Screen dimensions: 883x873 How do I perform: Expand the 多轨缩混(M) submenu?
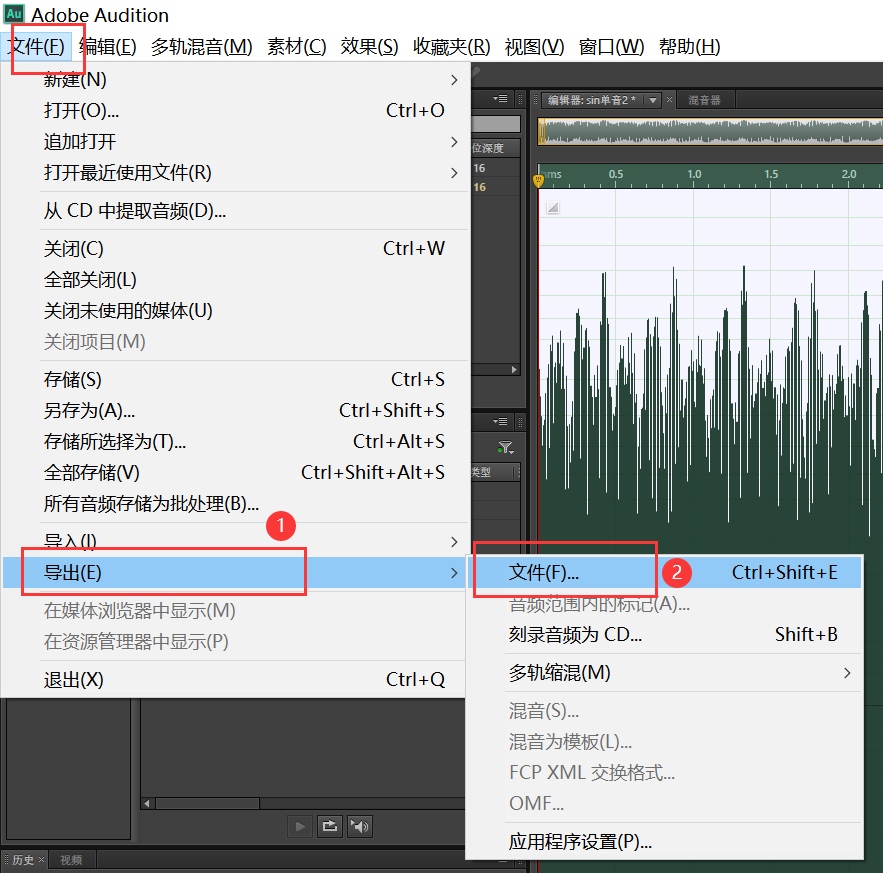(x=665, y=673)
